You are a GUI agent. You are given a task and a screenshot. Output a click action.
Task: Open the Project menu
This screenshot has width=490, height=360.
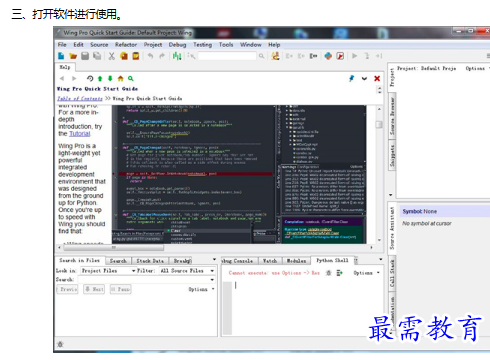click(x=153, y=44)
